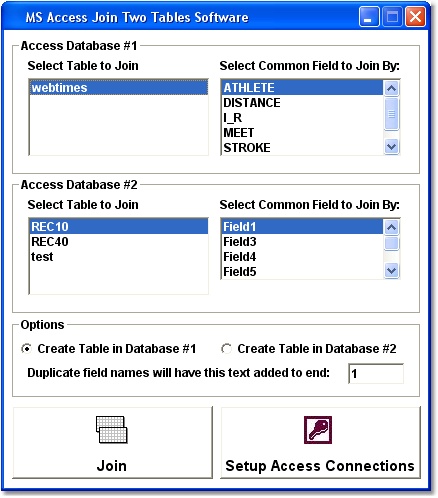Viewport: 438px width, 498px height.
Task: Choose DISTANCE as common field
Action: 302,103
